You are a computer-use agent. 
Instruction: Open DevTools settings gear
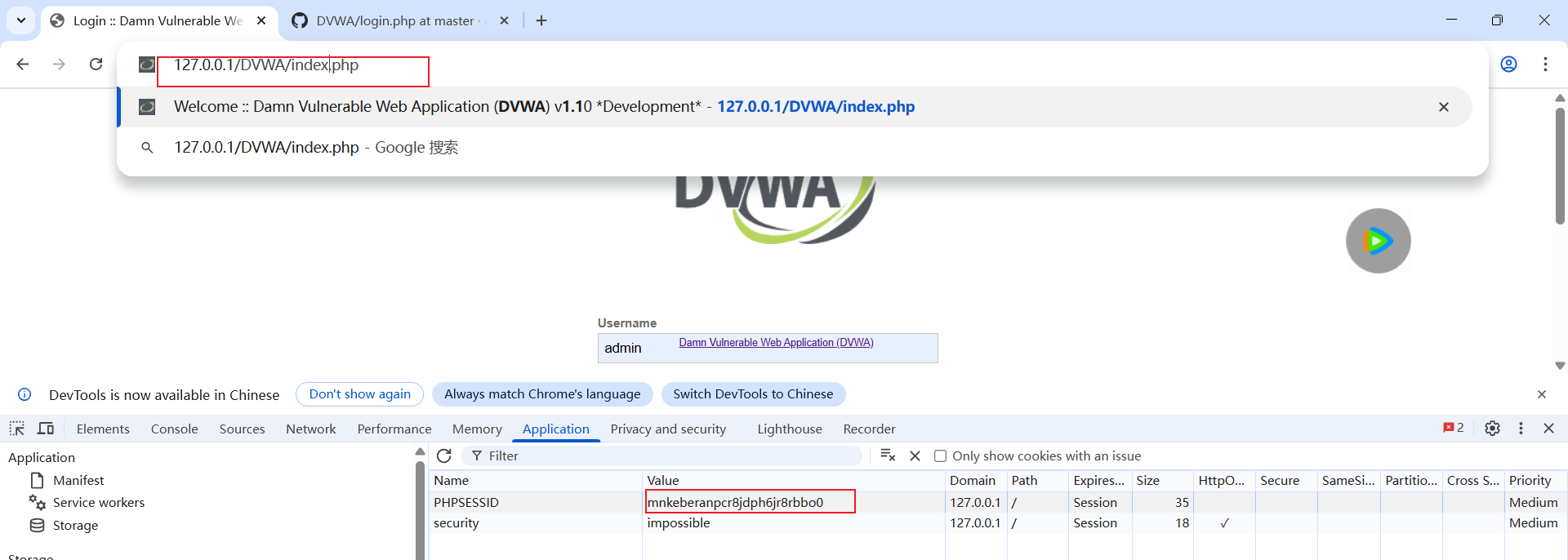[1492, 428]
